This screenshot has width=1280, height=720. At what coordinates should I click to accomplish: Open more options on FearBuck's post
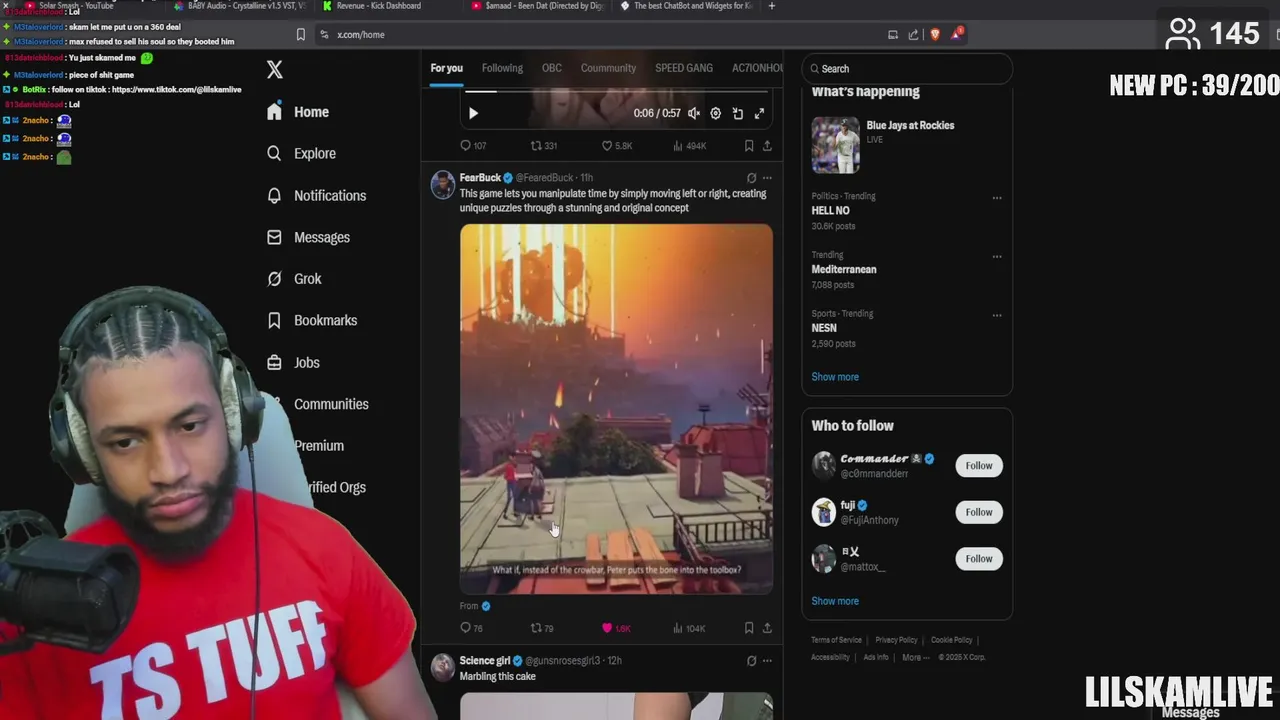767,178
